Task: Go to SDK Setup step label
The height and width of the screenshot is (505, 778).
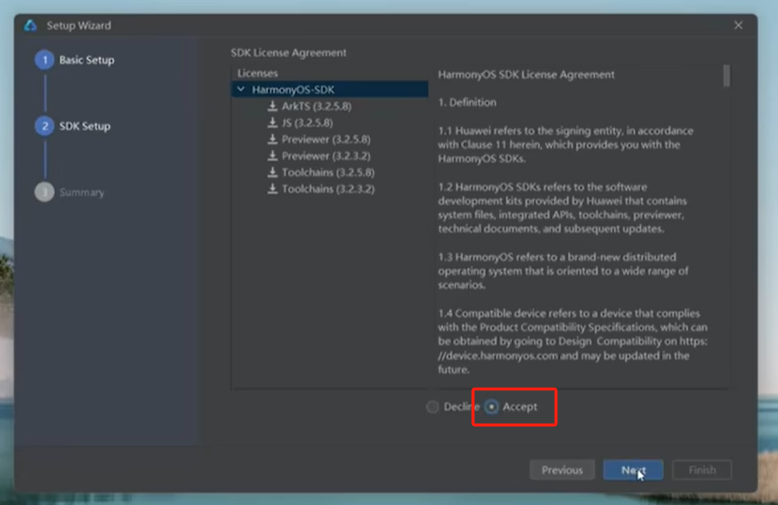Action: coord(85,126)
